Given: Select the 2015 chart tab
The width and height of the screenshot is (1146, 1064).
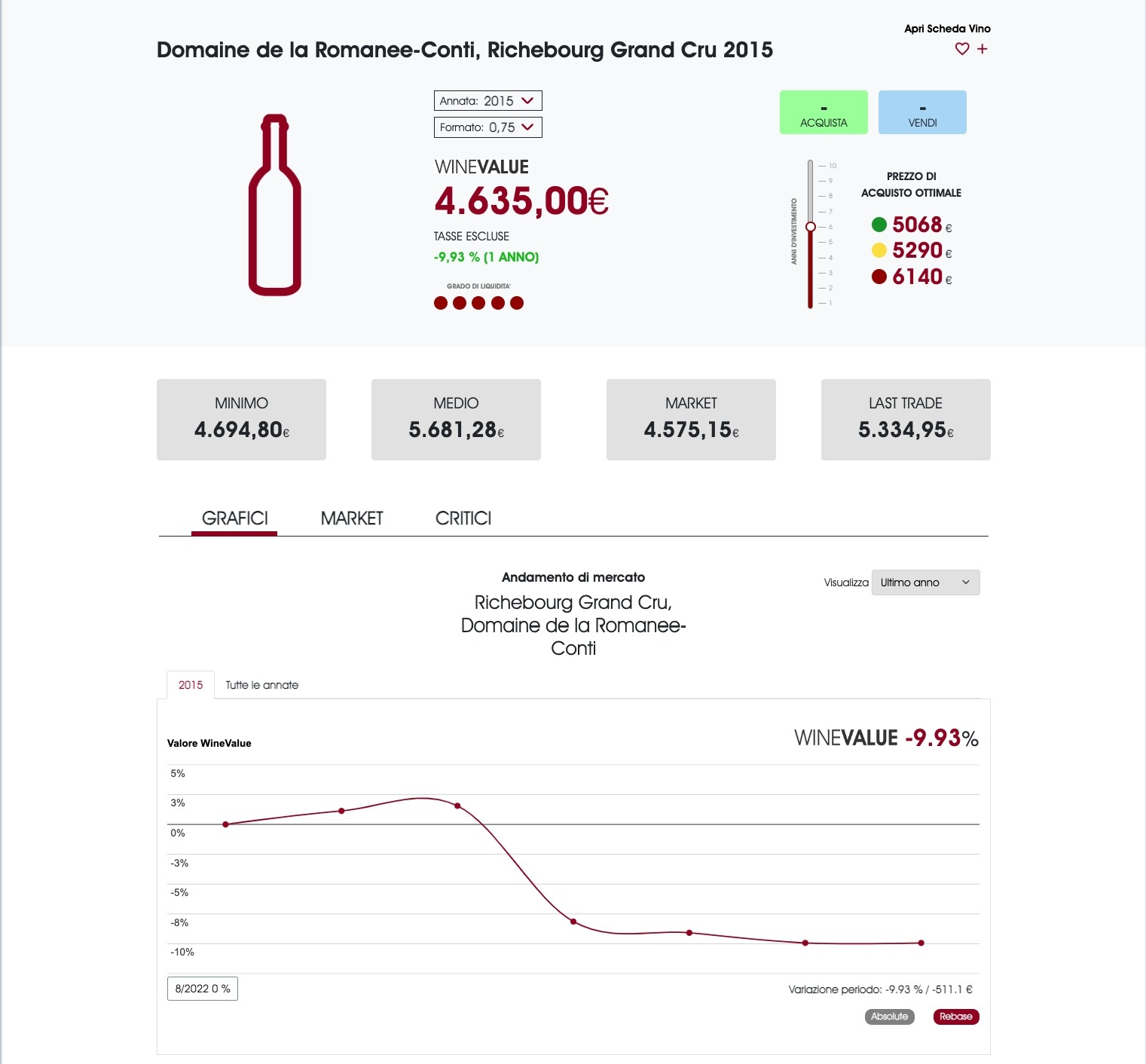Looking at the screenshot, I should click(191, 685).
